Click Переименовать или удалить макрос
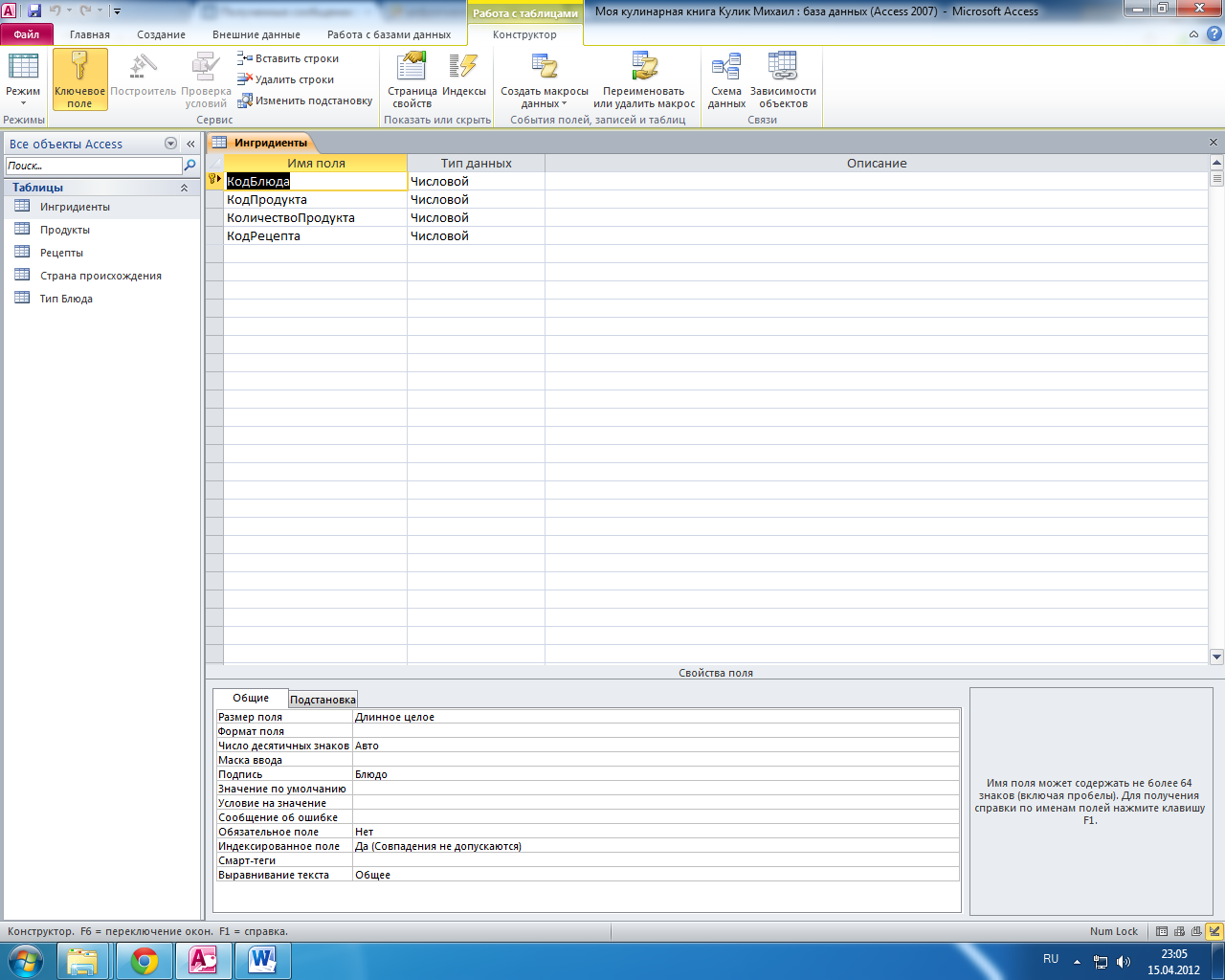The image size is (1225, 980). pyautogui.click(x=644, y=80)
